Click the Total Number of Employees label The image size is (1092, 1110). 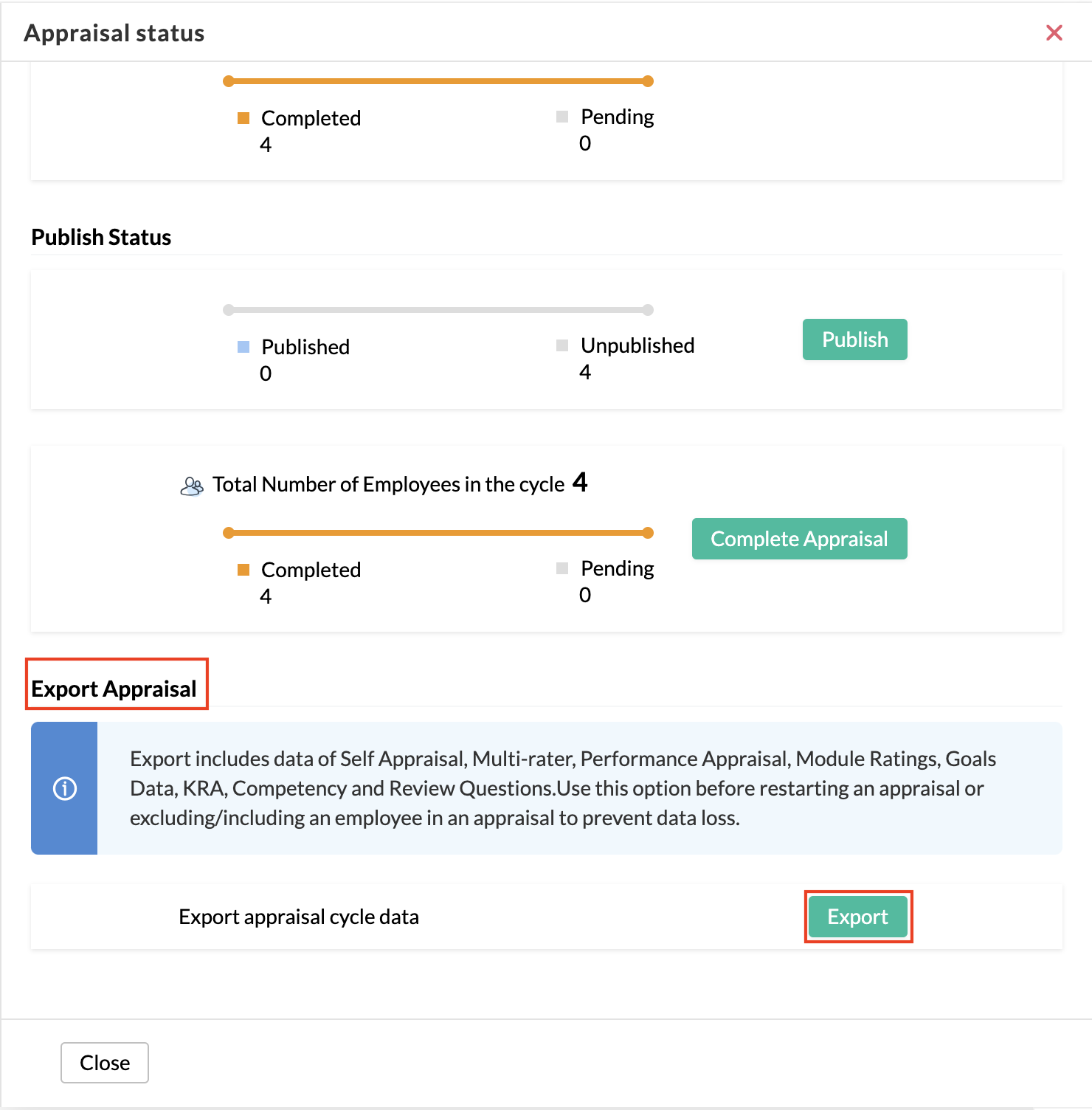click(x=389, y=484)
